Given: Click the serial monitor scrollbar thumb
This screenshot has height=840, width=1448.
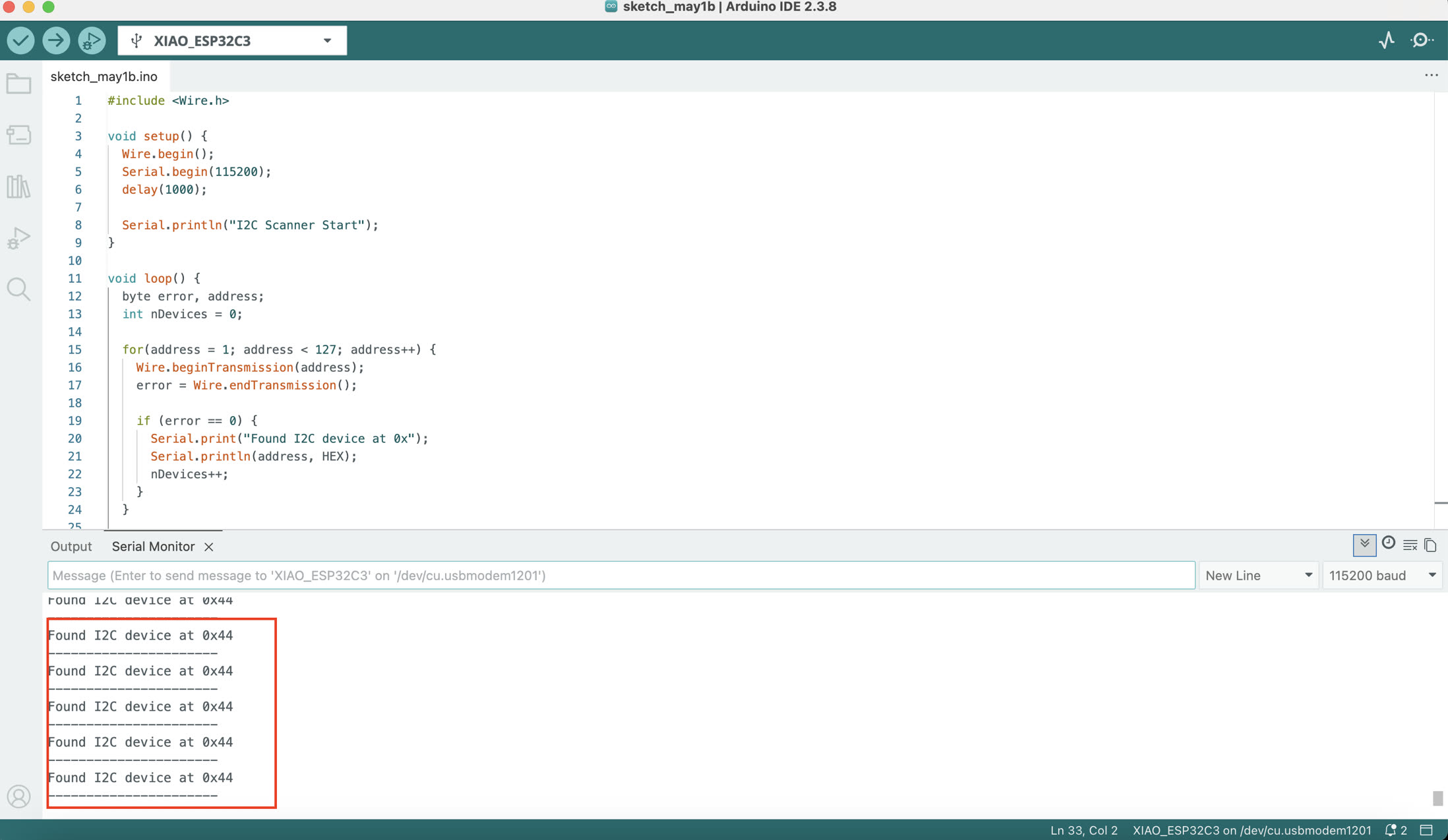Looking at the screenshot, I should click(x=1437, y=798).
